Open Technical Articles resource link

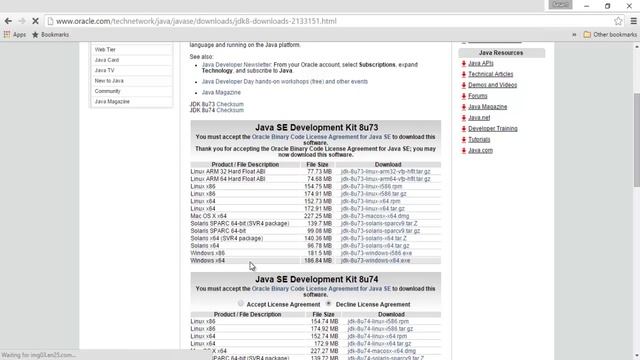491,74
